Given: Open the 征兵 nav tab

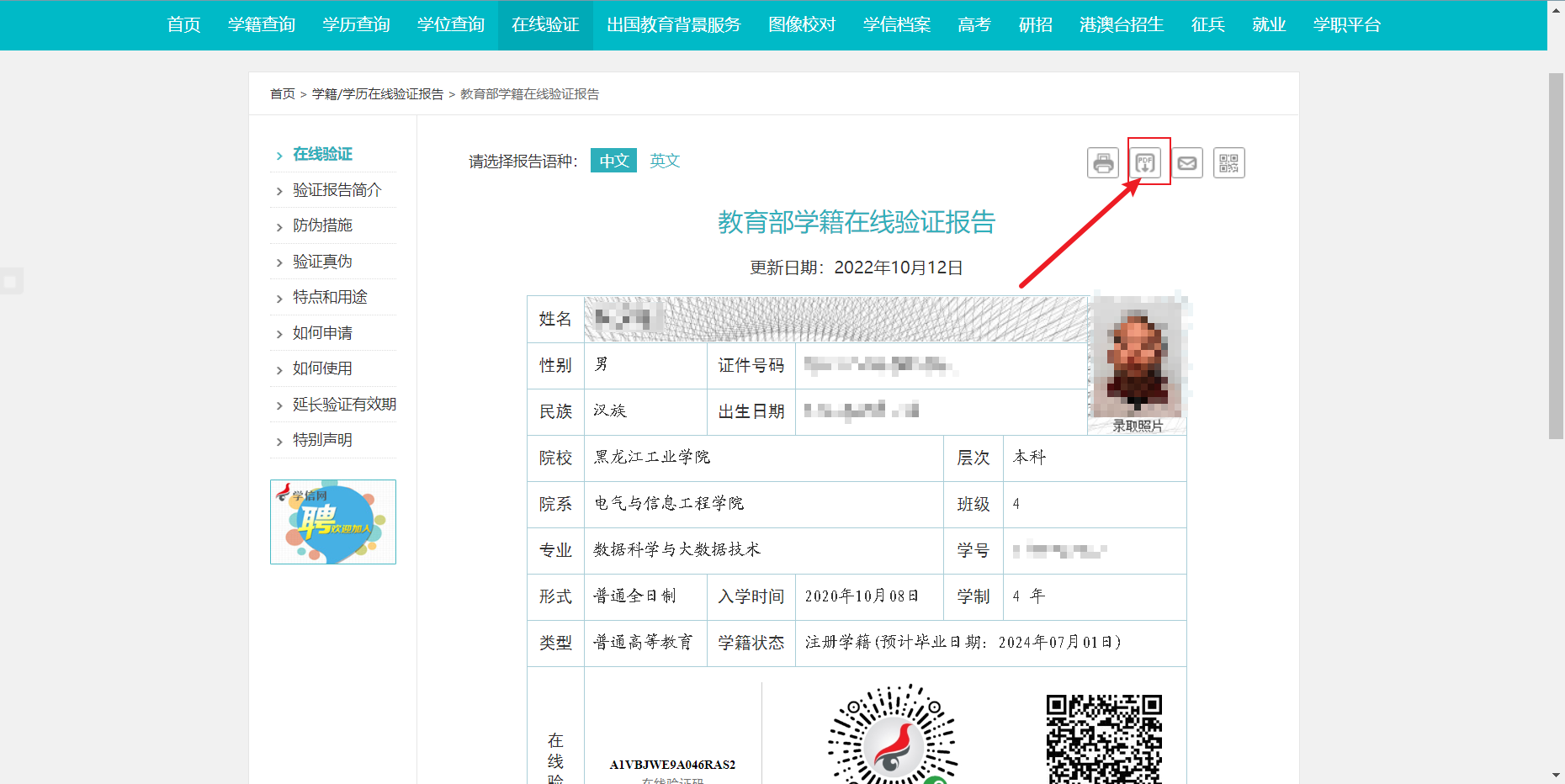Looking at the screenshot, I should click(x=1208, y=25).
